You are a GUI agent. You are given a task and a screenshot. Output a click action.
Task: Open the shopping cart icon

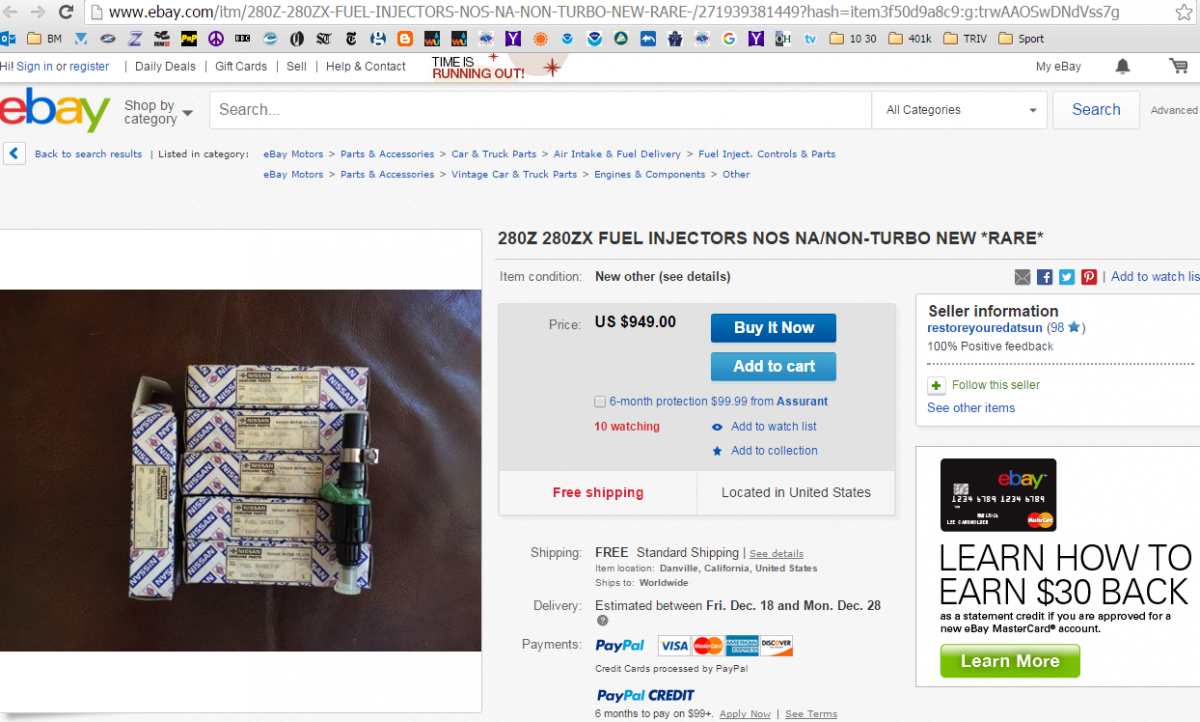coord(1178,66)
